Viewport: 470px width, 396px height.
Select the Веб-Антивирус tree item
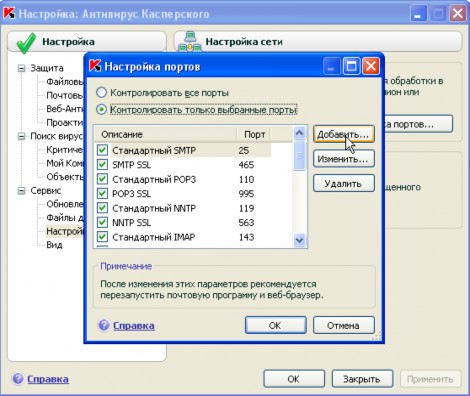point(64,109)
